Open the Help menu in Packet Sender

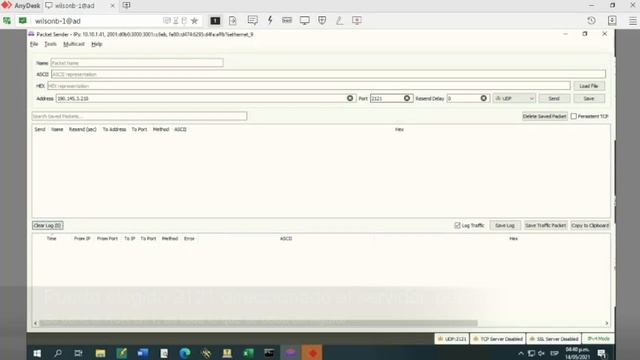coord(97,44)
